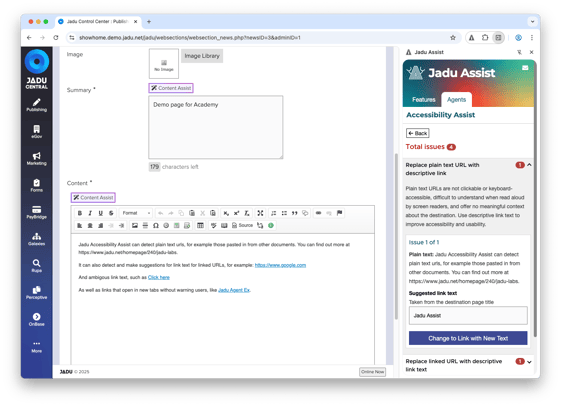Toggle italic formatting in the content editor
Screen dimensions: 561x406
90,213
